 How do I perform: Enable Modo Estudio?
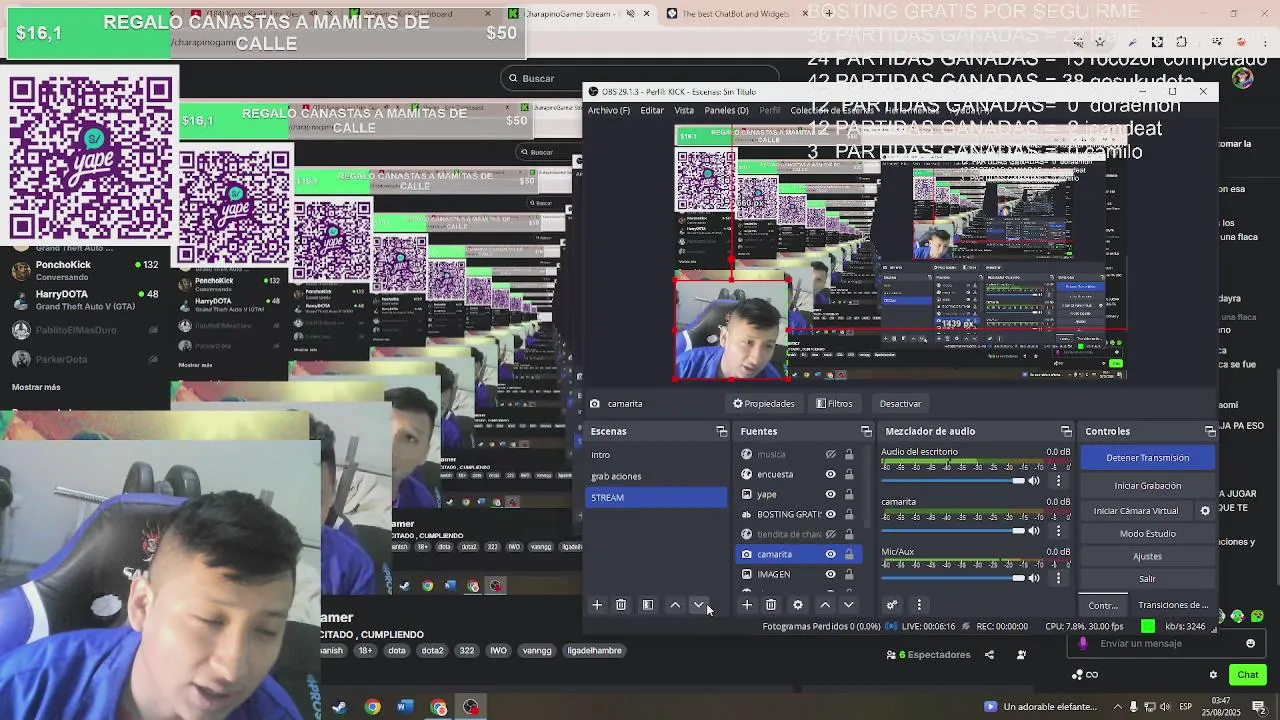click(x=1148, y=534)
